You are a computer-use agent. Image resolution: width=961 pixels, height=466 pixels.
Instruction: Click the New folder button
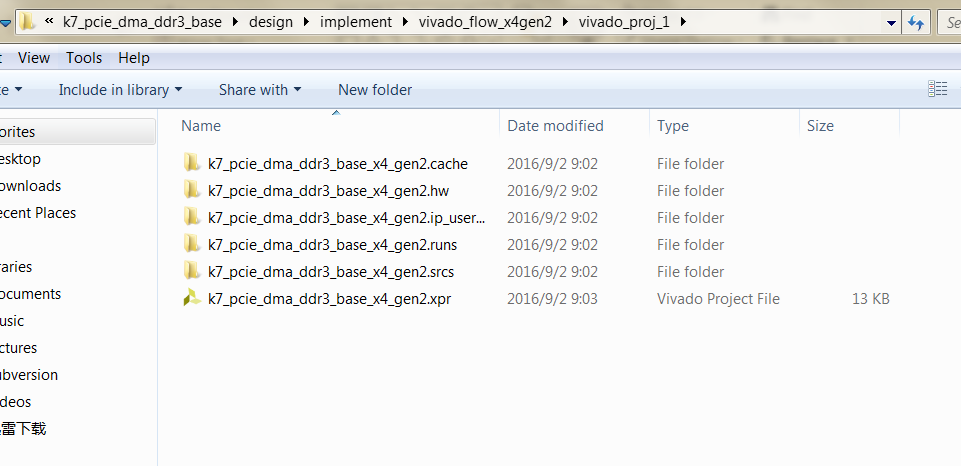(375, 90)
